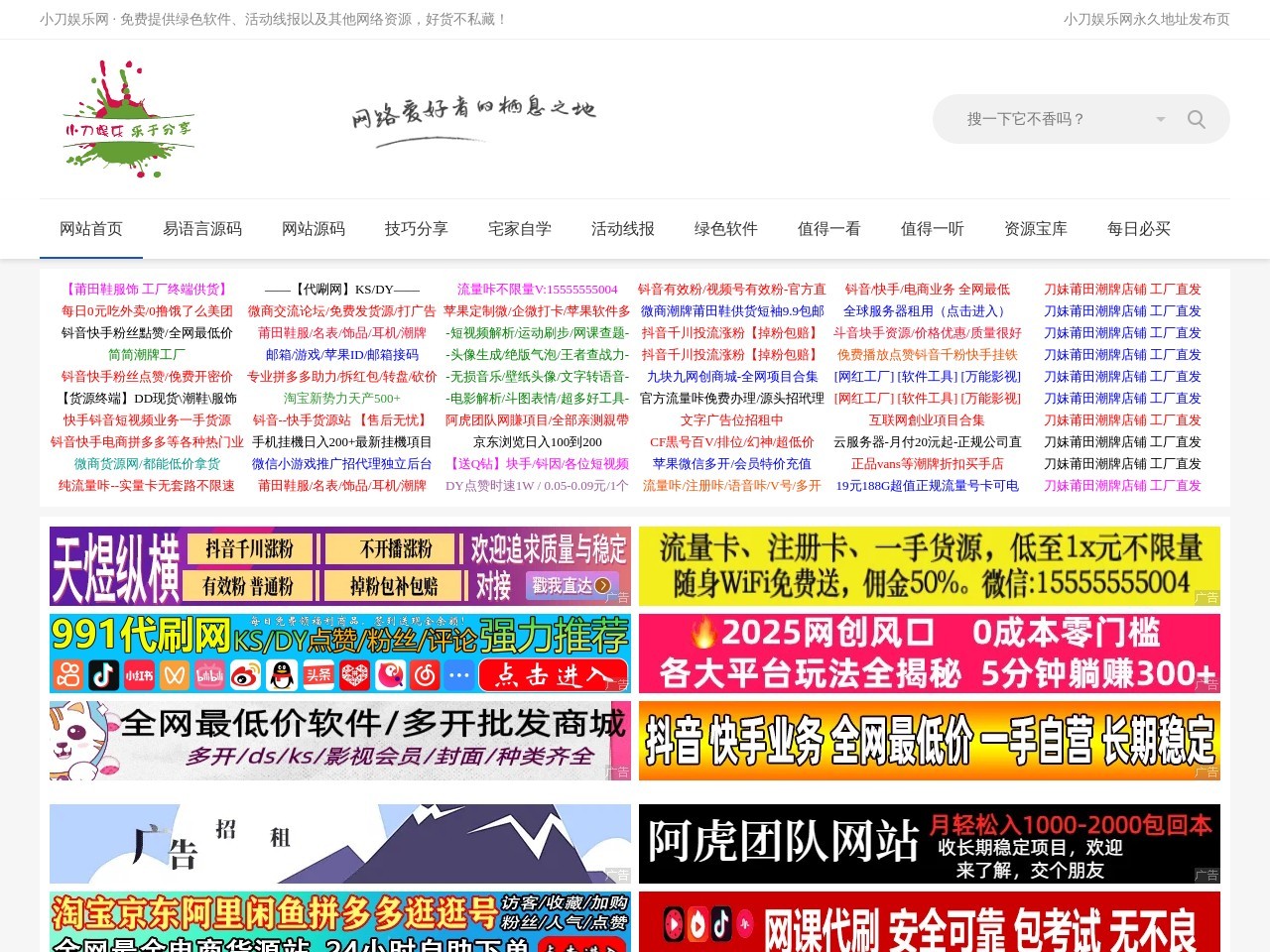Open link 互联网創业項目合集
This screenshot has height=952, width=1270.
[x=928, y=420]
